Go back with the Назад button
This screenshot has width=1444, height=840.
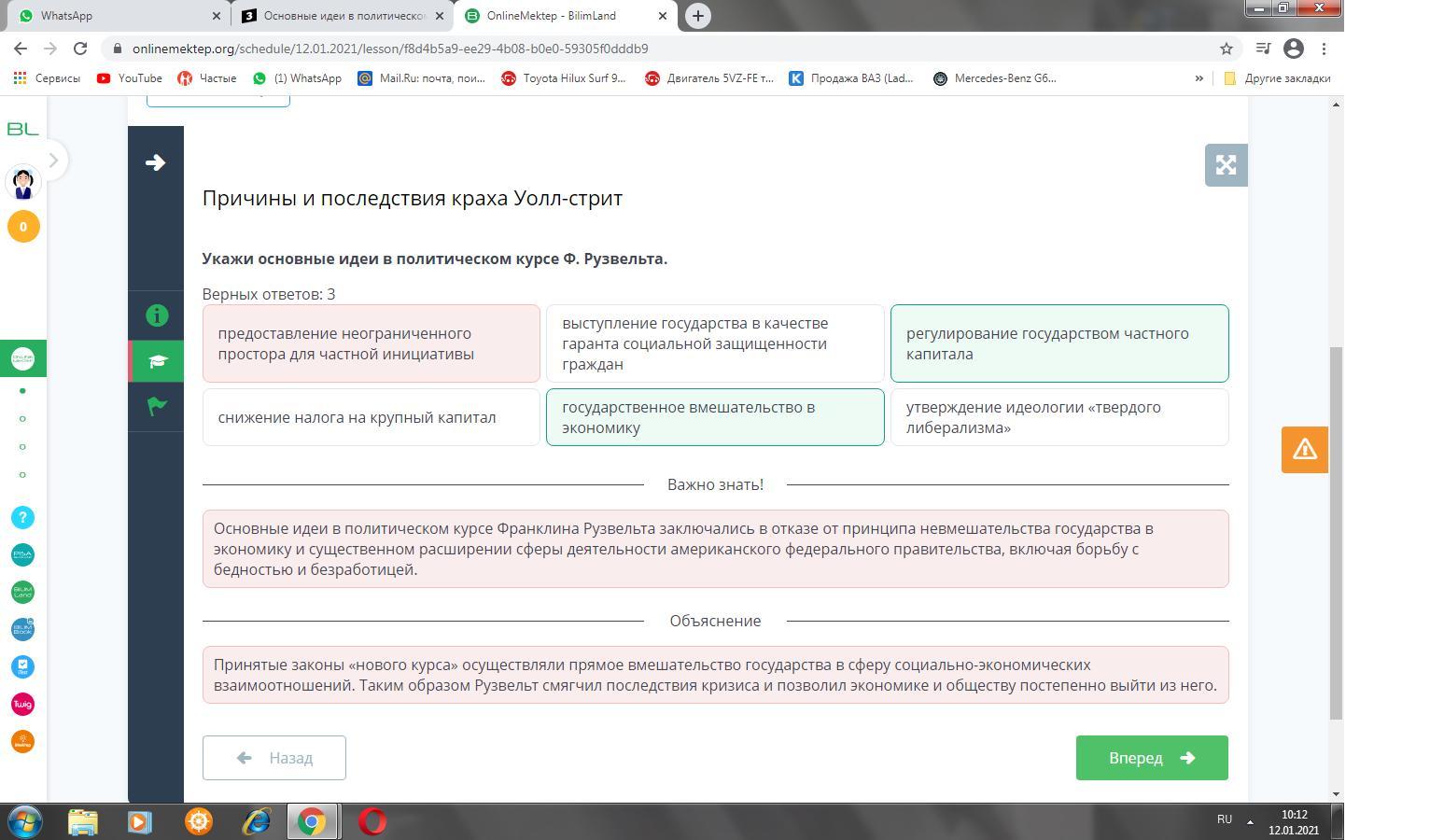[274, 758]
